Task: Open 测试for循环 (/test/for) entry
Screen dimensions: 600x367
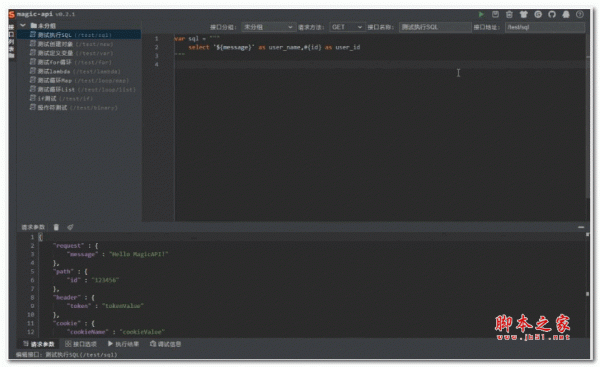Action: [79, 62]
